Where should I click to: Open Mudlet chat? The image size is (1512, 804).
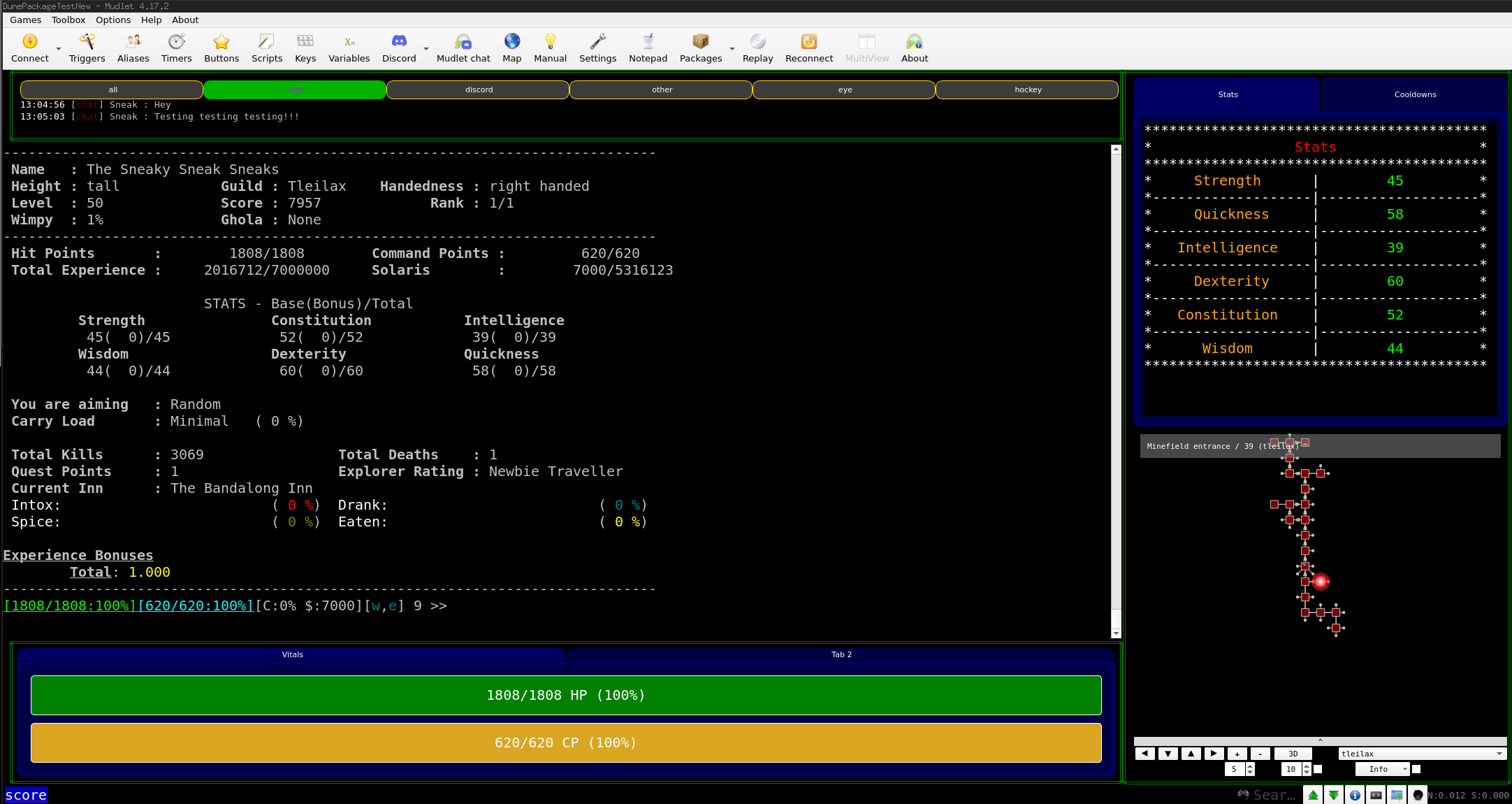(463, 48)
